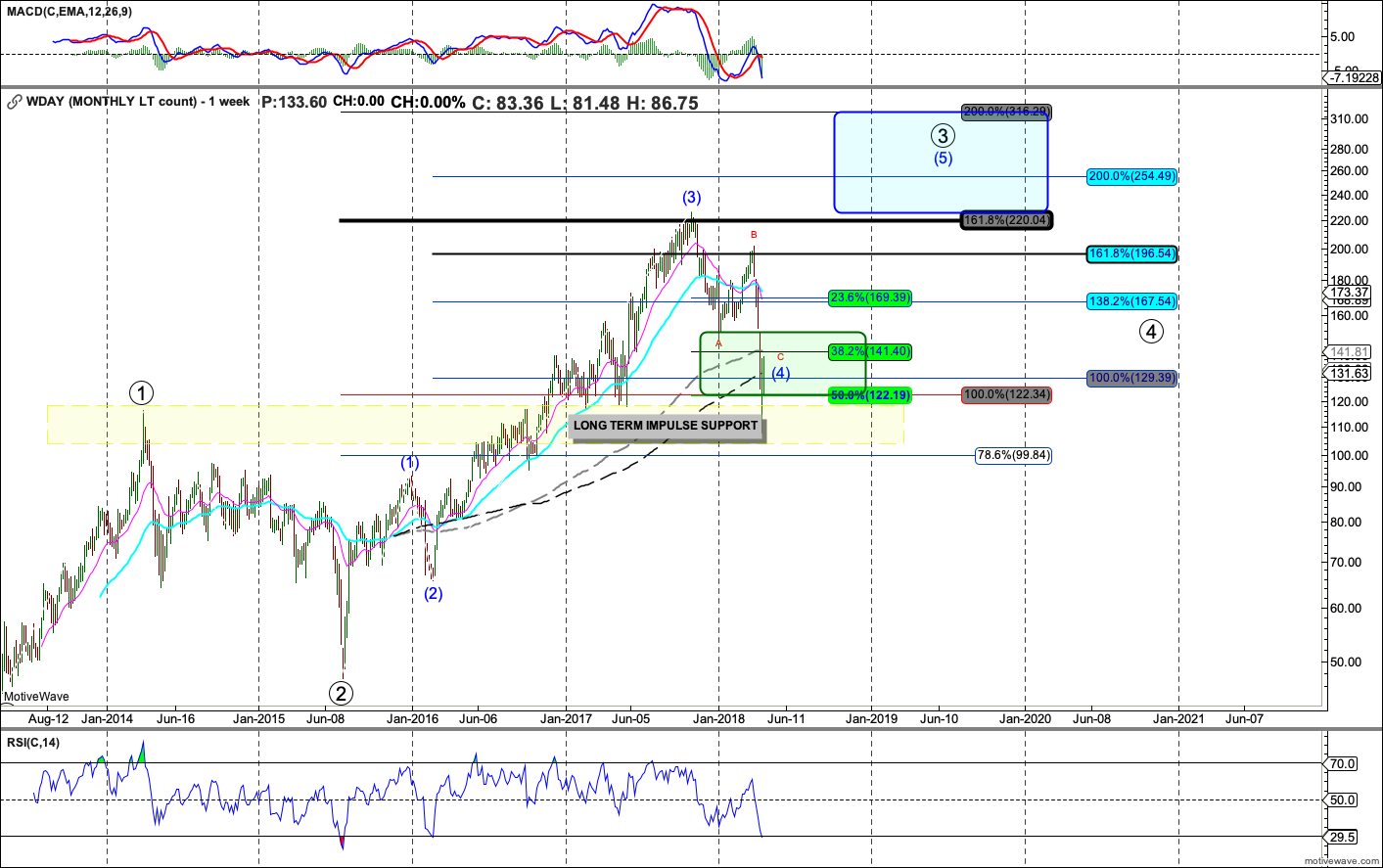The height and width of the screenshot is (868, 1383).
Task: Click the 161.8%(196.54) extension label
Action: [x=1132, y=253]
